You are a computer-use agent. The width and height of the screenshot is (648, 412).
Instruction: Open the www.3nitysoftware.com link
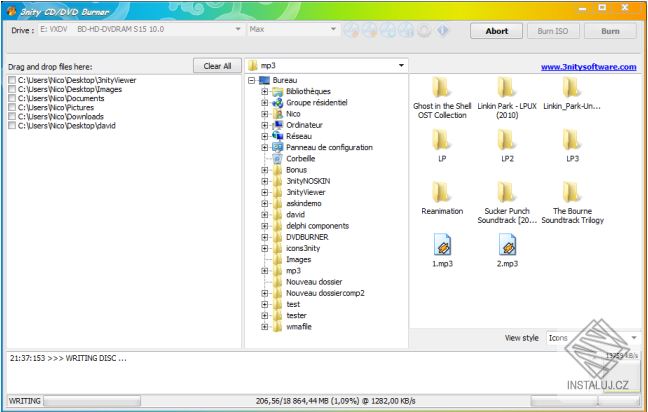[x=588, y=67]
